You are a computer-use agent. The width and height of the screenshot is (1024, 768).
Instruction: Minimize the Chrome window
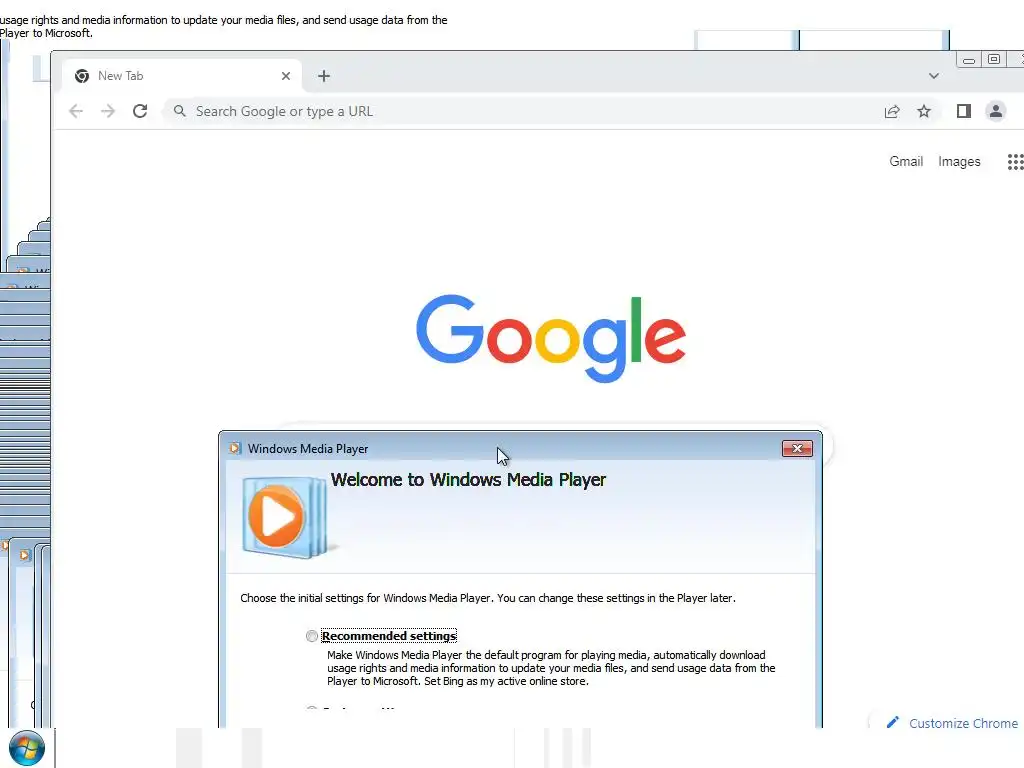969,60
